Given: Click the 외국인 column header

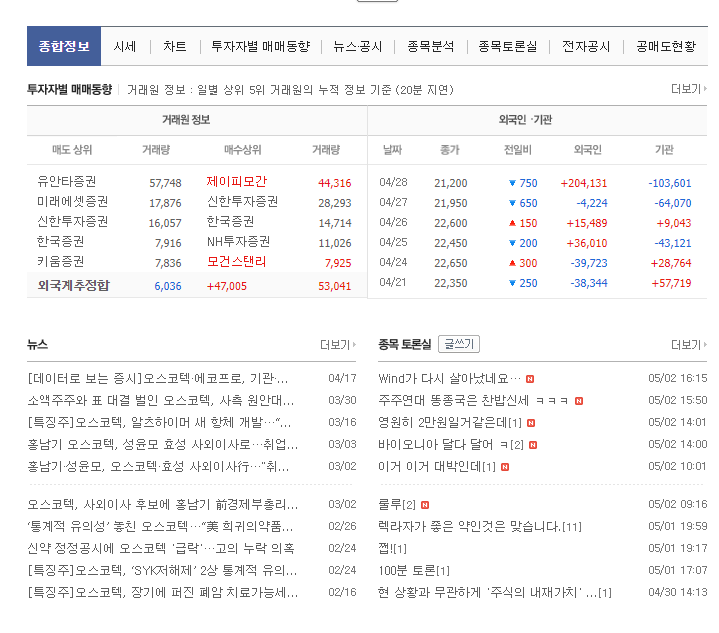Looking at the screenshot, I should click(x=587, y=150).
